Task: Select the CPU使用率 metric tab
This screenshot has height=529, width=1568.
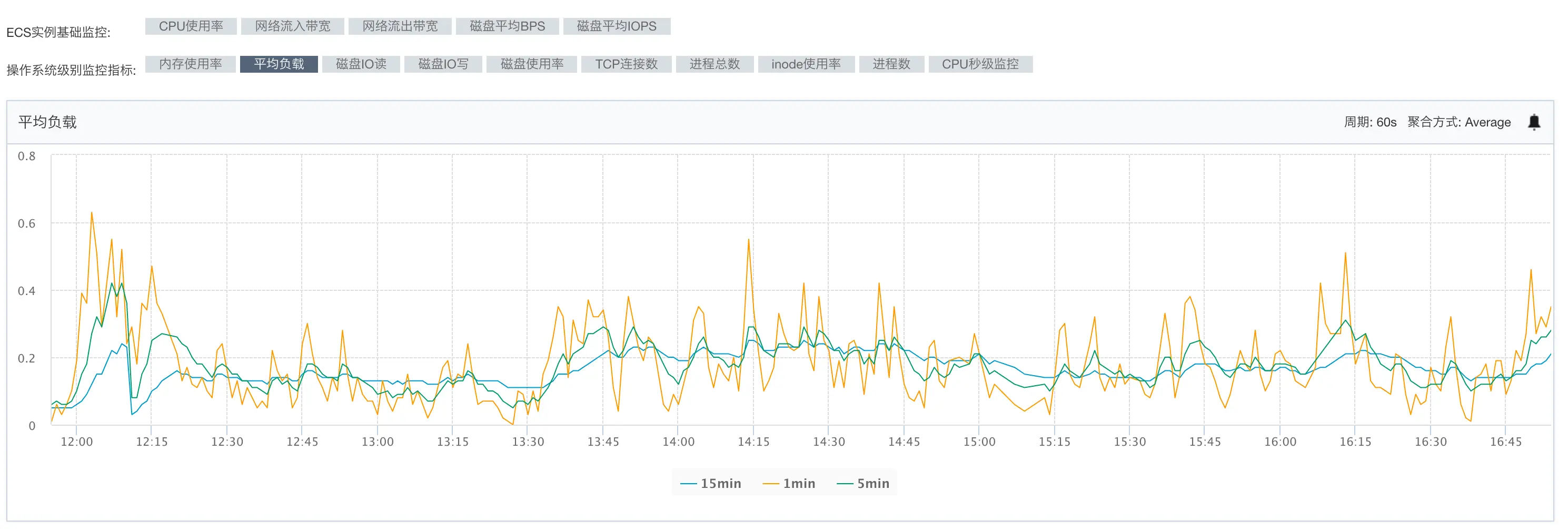Action: click(x=191, y=26)
